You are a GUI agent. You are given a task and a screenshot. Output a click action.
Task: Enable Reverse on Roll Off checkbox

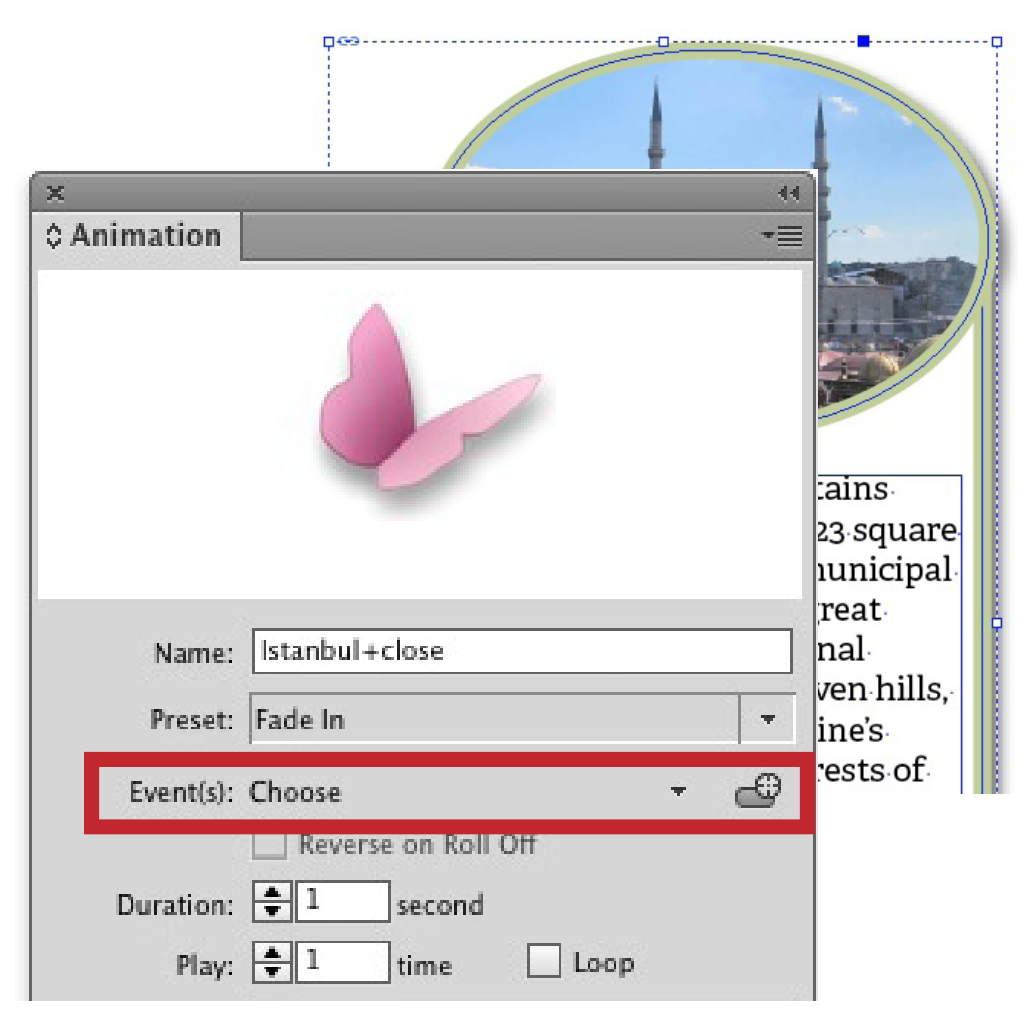[x=269, y=845]
